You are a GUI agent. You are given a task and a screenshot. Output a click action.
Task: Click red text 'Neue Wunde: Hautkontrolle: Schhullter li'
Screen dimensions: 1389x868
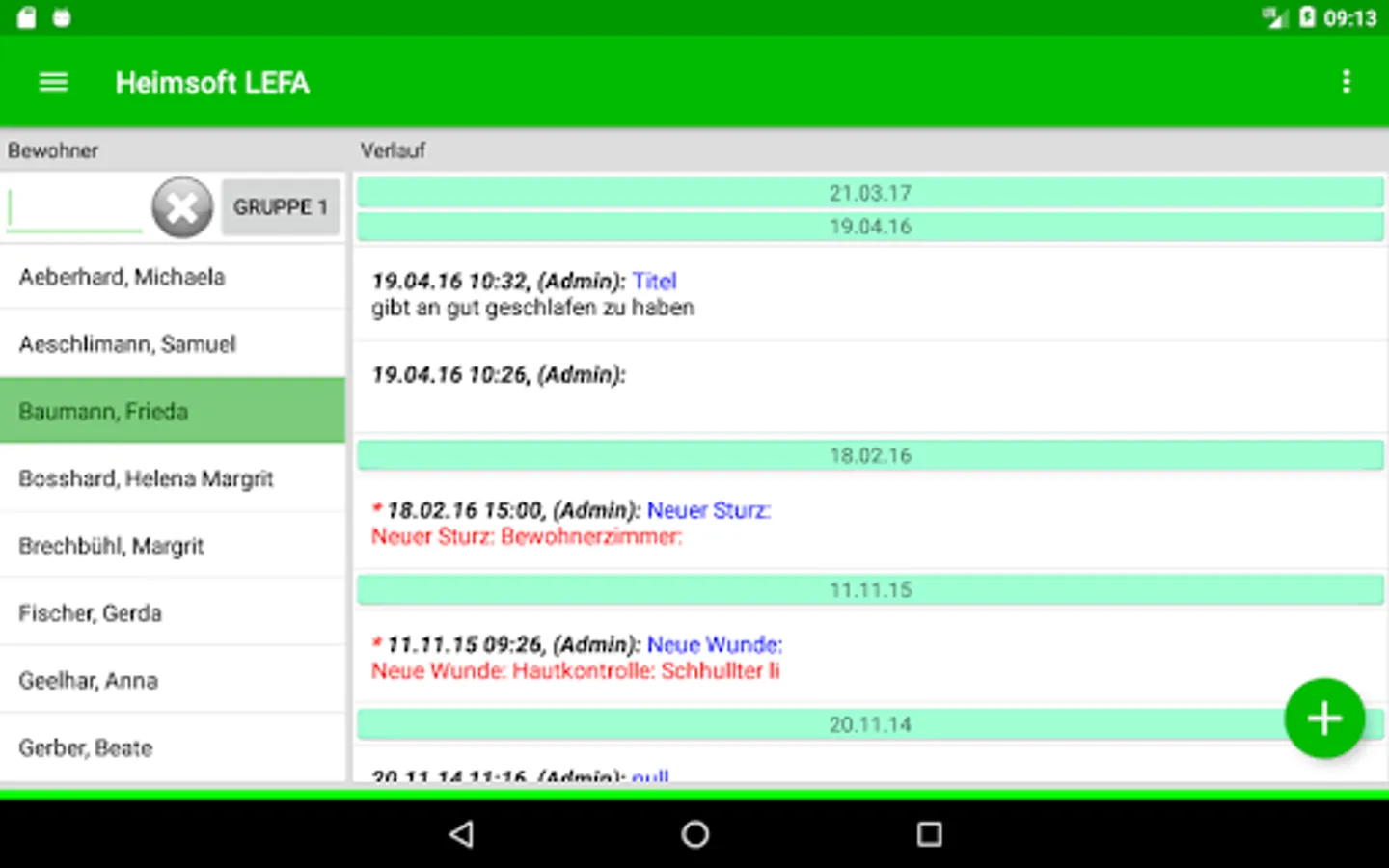pyautogui.click(x=576, y=671)
